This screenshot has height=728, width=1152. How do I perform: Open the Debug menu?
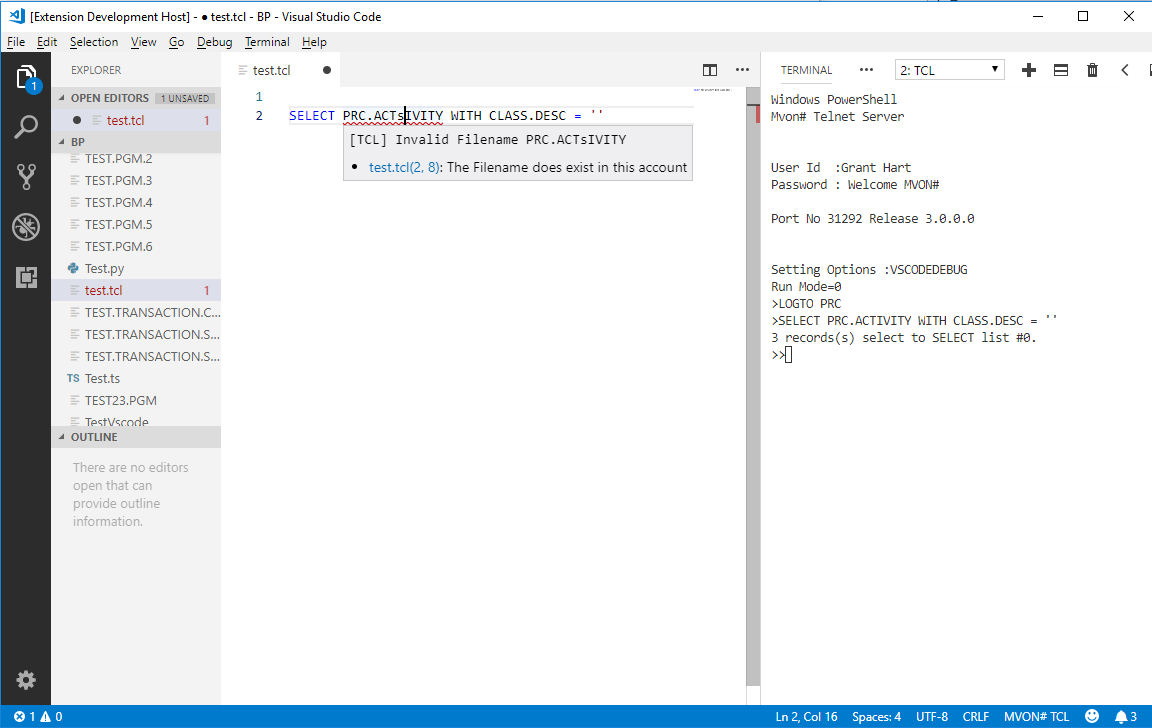[215, 42]
